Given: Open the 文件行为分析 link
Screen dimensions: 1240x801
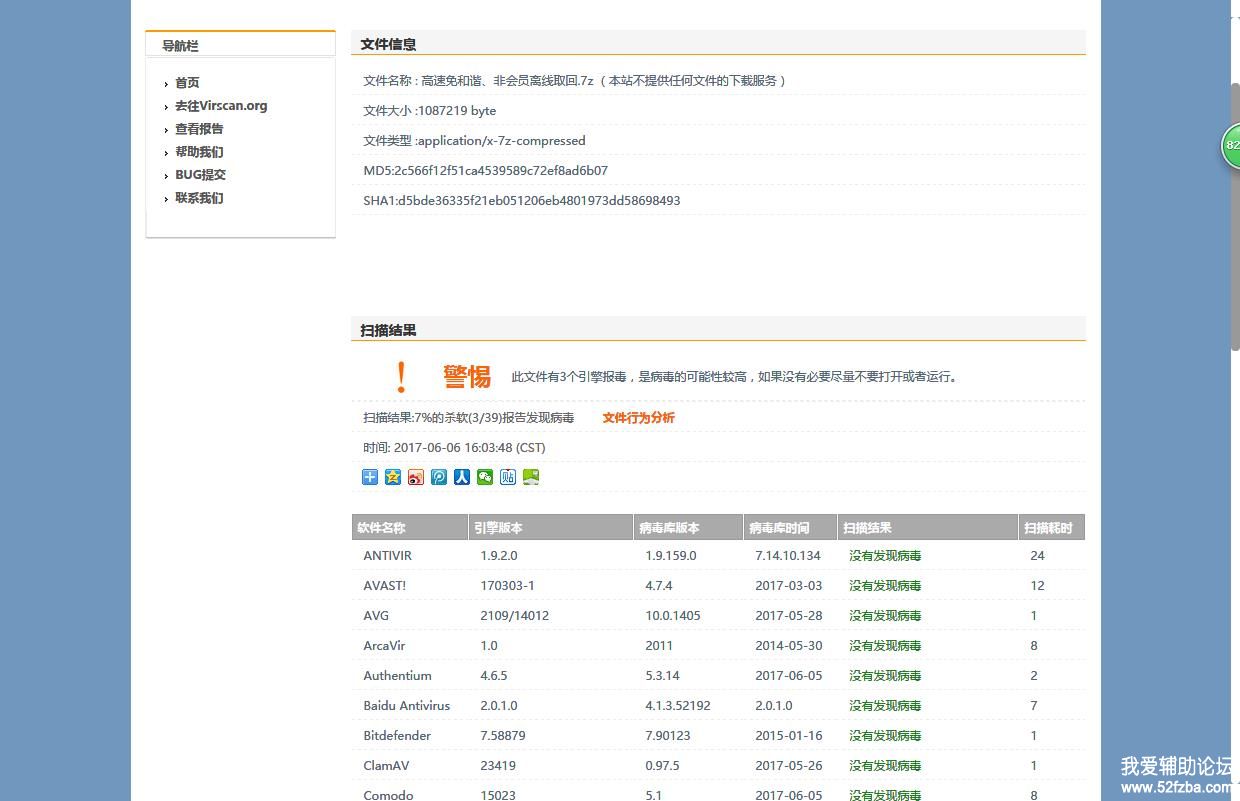Looking at the screenshot, I should (638, 418).
